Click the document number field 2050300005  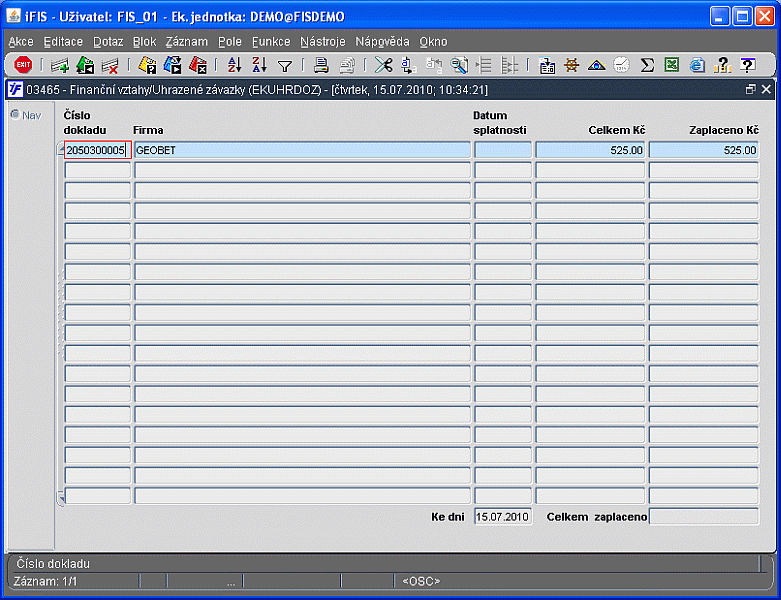98,150
